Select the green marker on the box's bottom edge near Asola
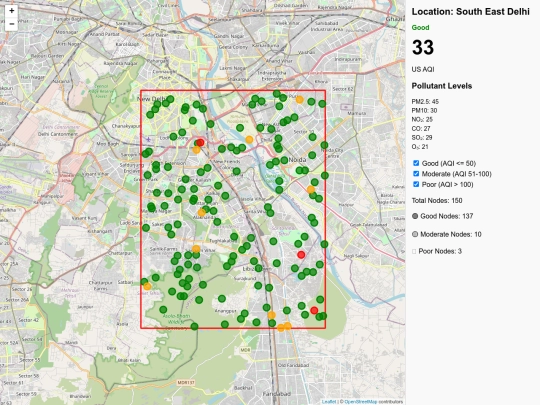The width and height of the screenshot is (540, 405). tap(194, 326)
